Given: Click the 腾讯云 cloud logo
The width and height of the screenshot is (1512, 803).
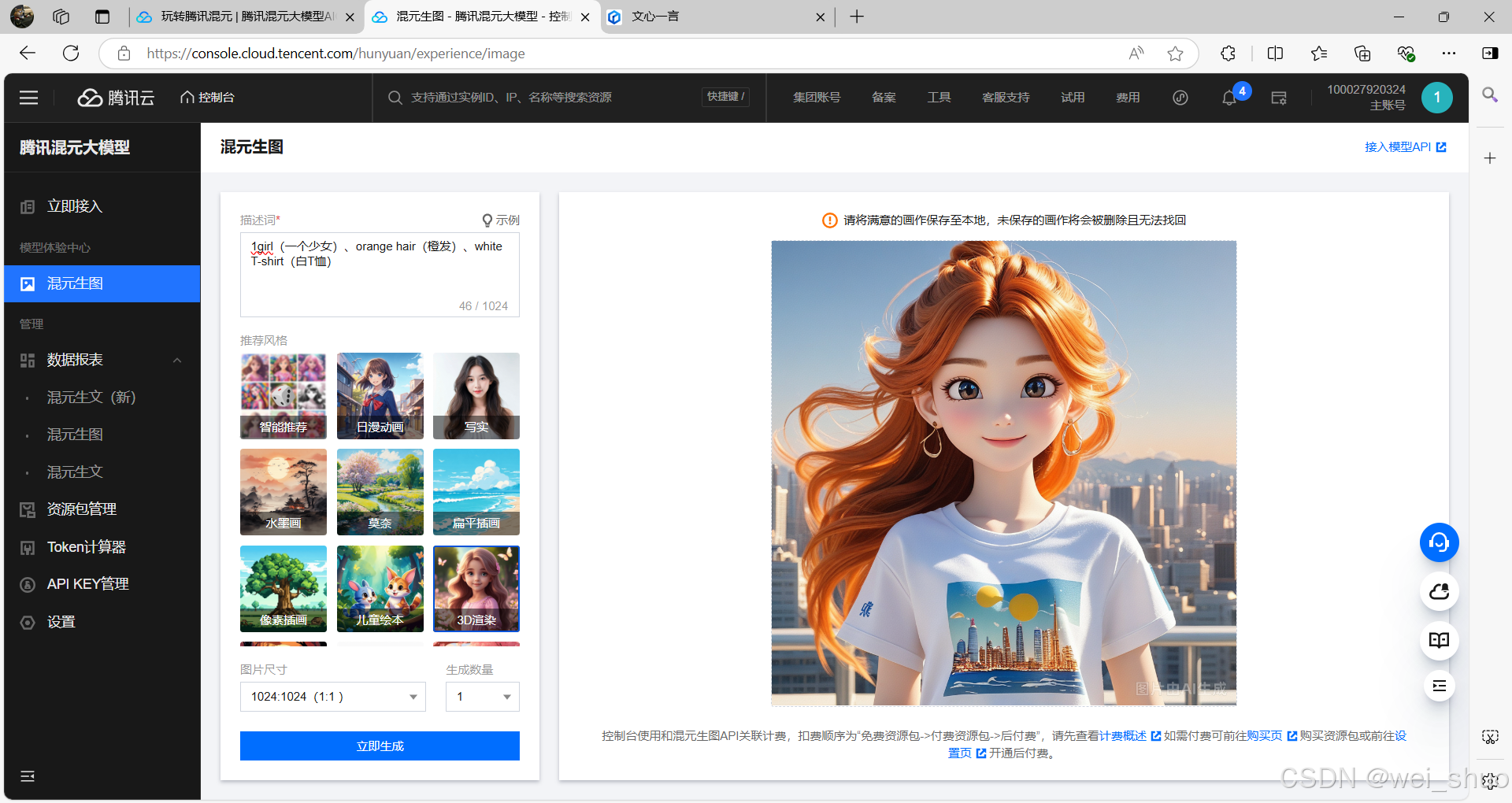Looking at the screenshot, I should [x=116, y=98].
